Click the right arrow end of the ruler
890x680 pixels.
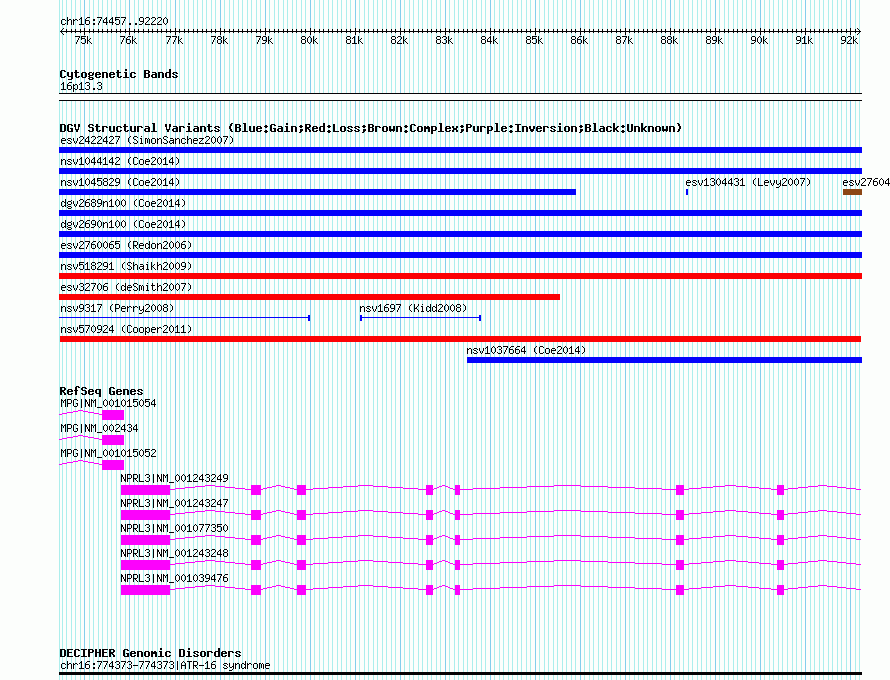(859, 32)
